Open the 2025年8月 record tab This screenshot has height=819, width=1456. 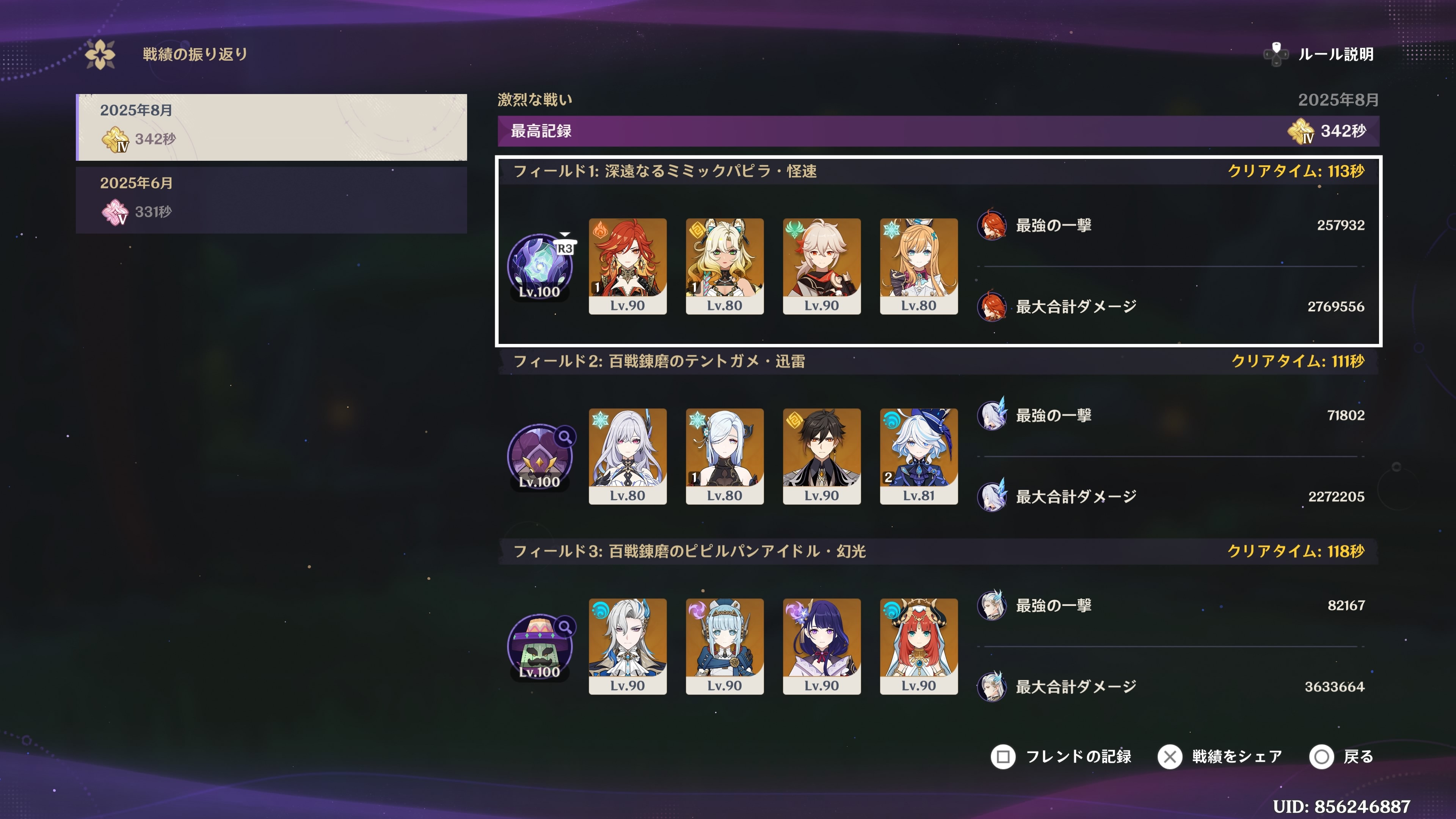(x=272, y=127)
